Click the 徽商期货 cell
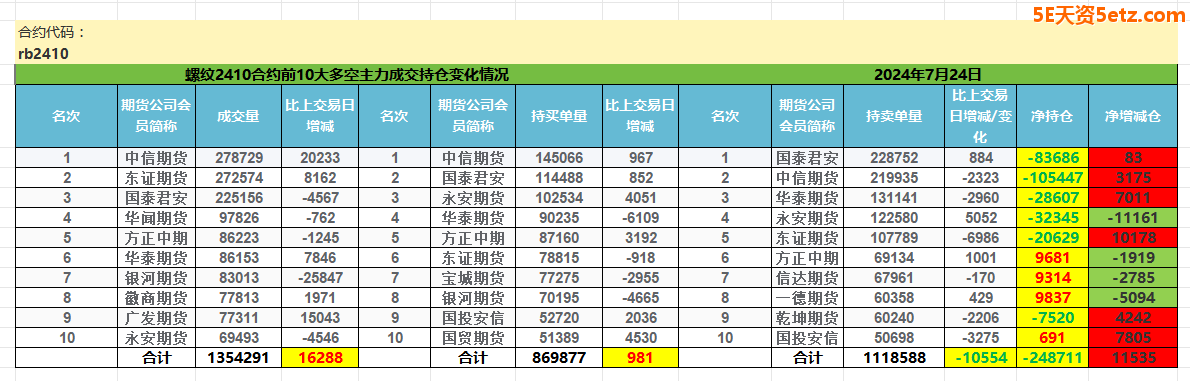Viewport: 1190px width, 381px height. [156, 297]
